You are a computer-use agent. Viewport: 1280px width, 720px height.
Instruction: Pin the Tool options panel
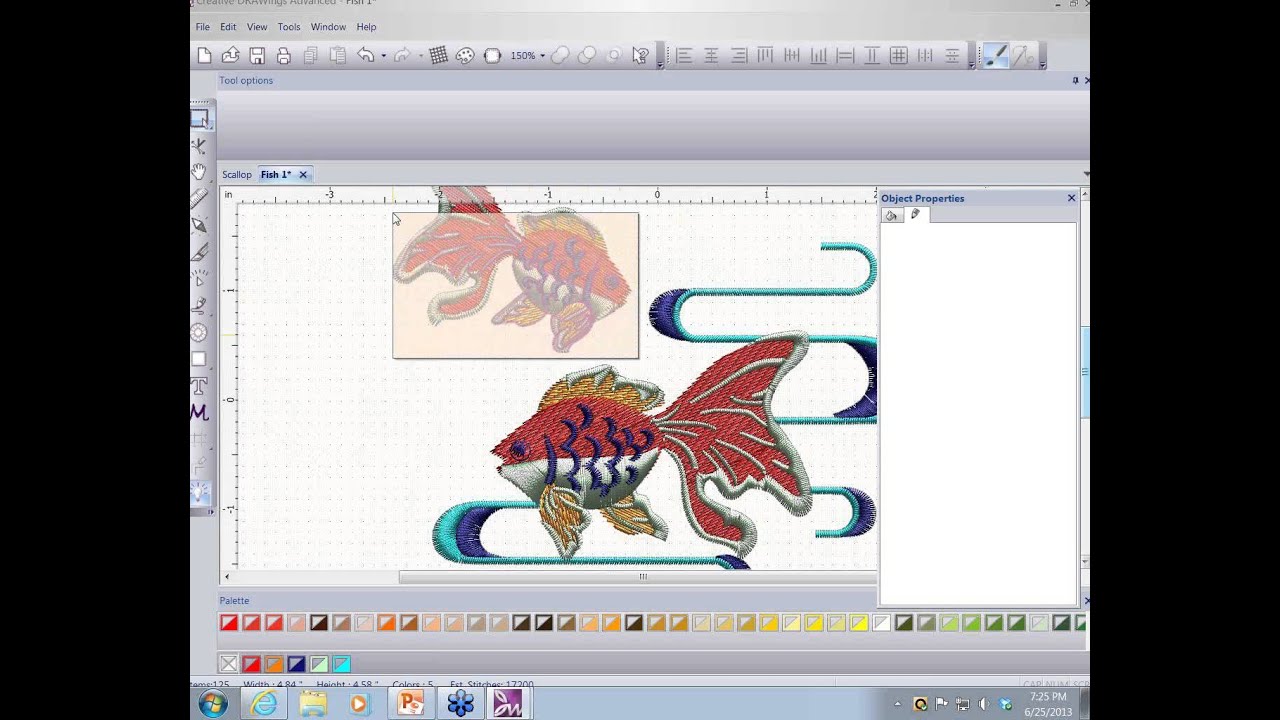point(1075,80)
